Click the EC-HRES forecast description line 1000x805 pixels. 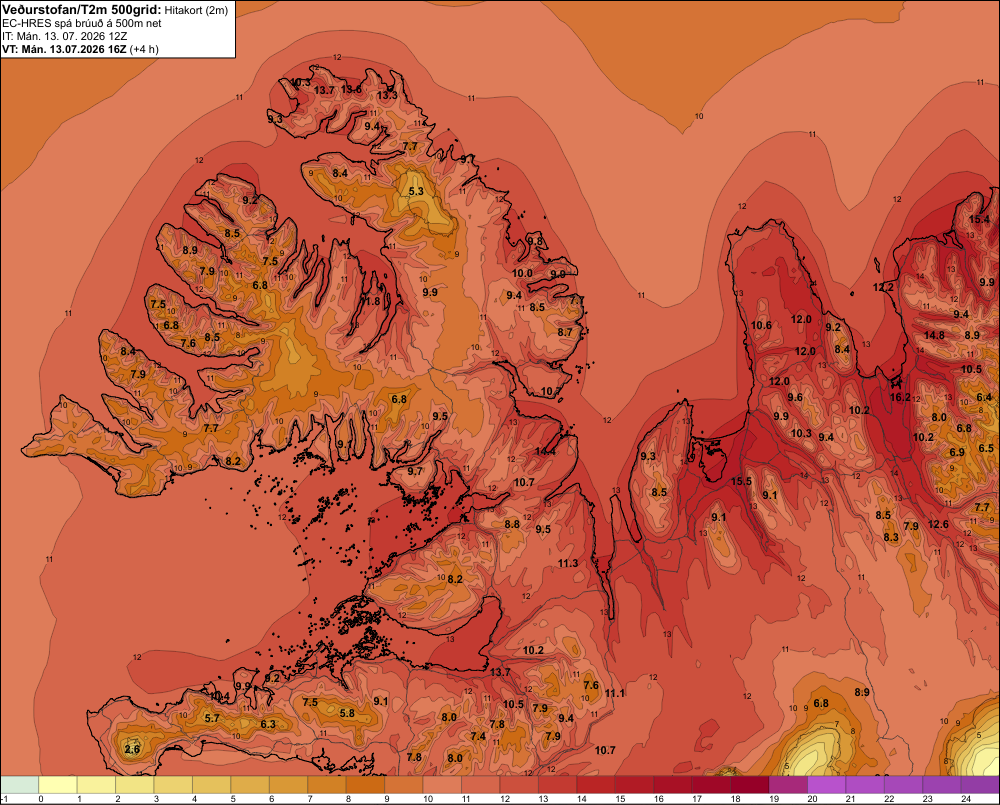(82, 23)
